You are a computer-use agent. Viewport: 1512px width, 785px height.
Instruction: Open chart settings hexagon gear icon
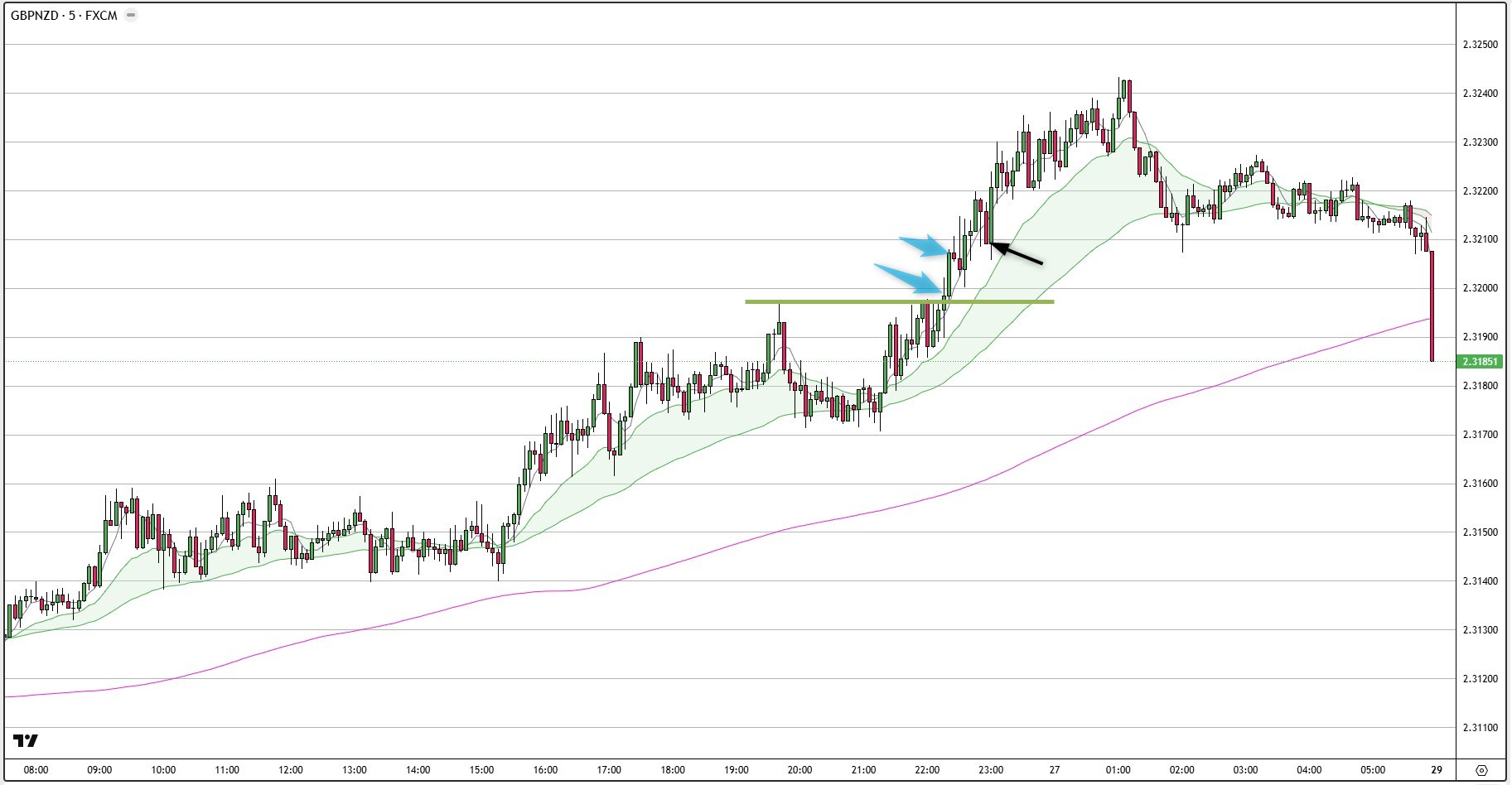[x=1481, y=770]
